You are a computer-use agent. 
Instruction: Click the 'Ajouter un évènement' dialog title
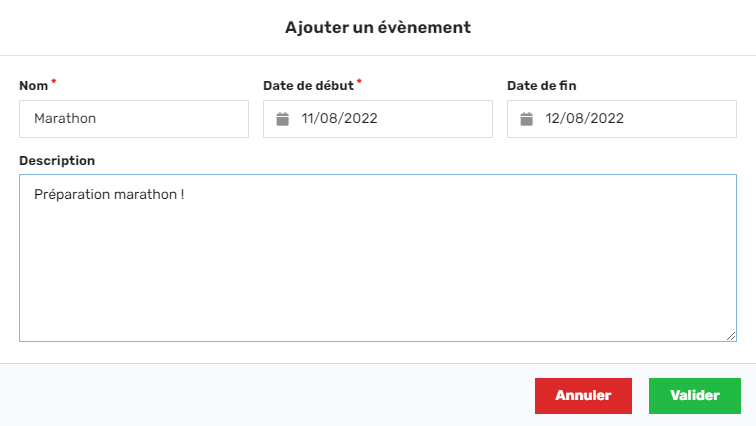pos(378,27)
